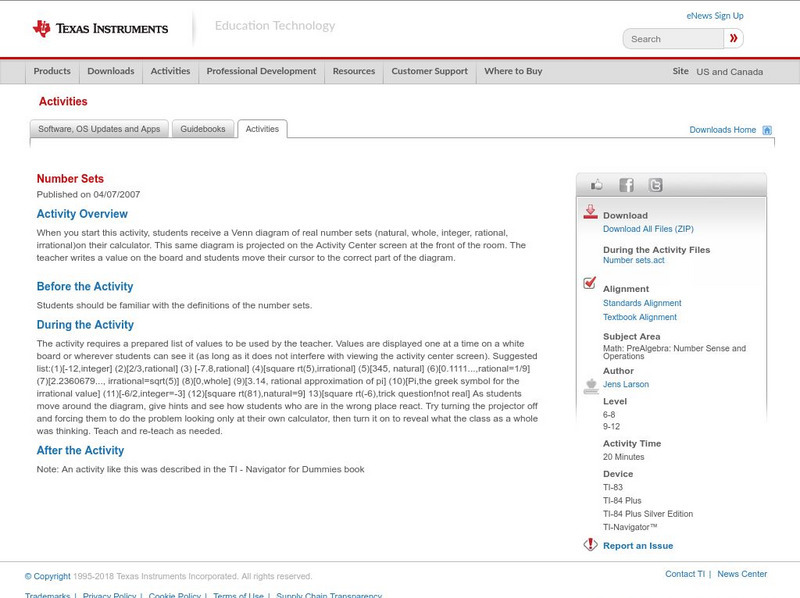
Task: Open the Standards Alignment link
Action: pos(642,303)
